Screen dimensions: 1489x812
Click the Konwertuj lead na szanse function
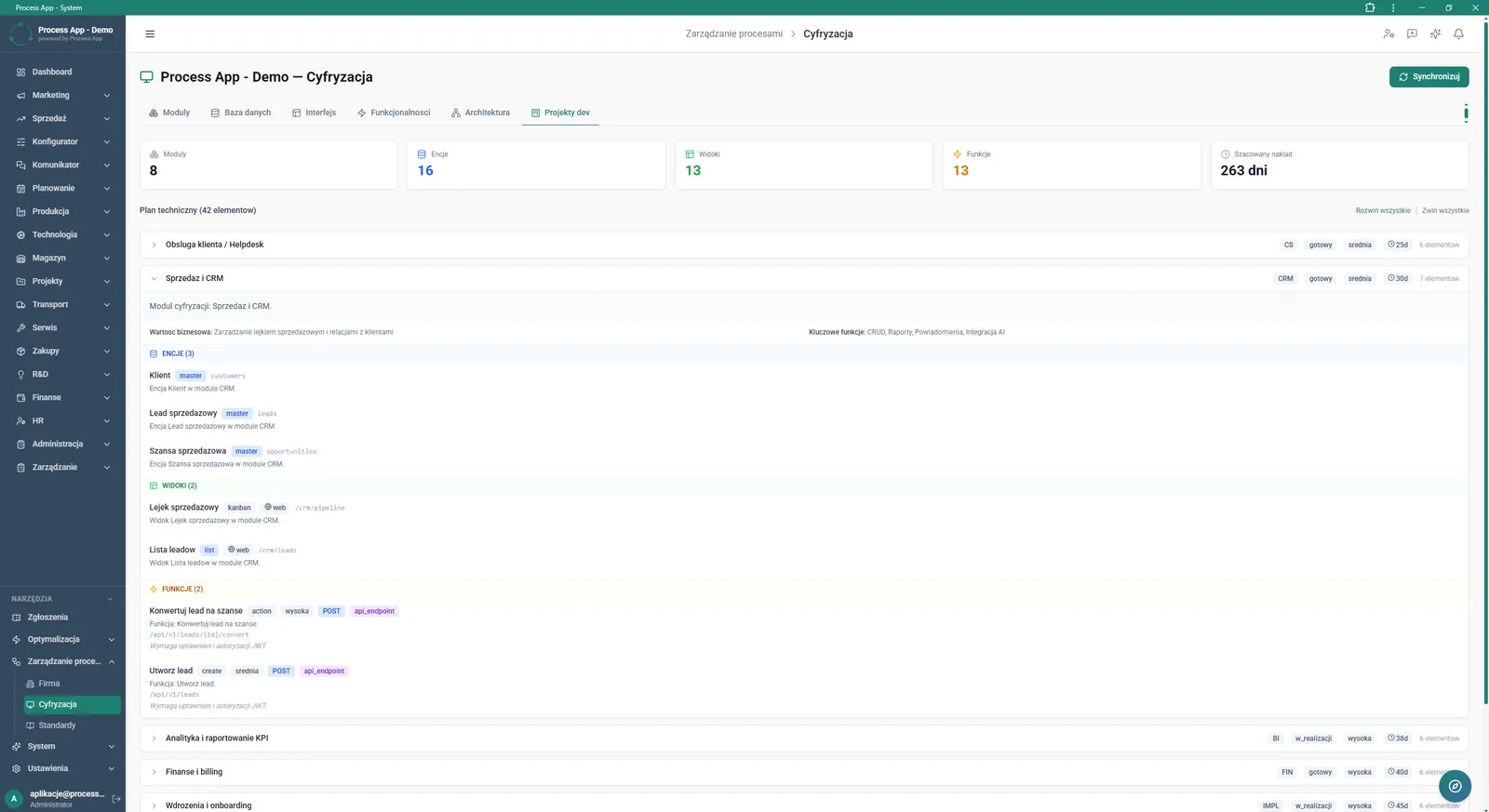click(x=196, y=611)
